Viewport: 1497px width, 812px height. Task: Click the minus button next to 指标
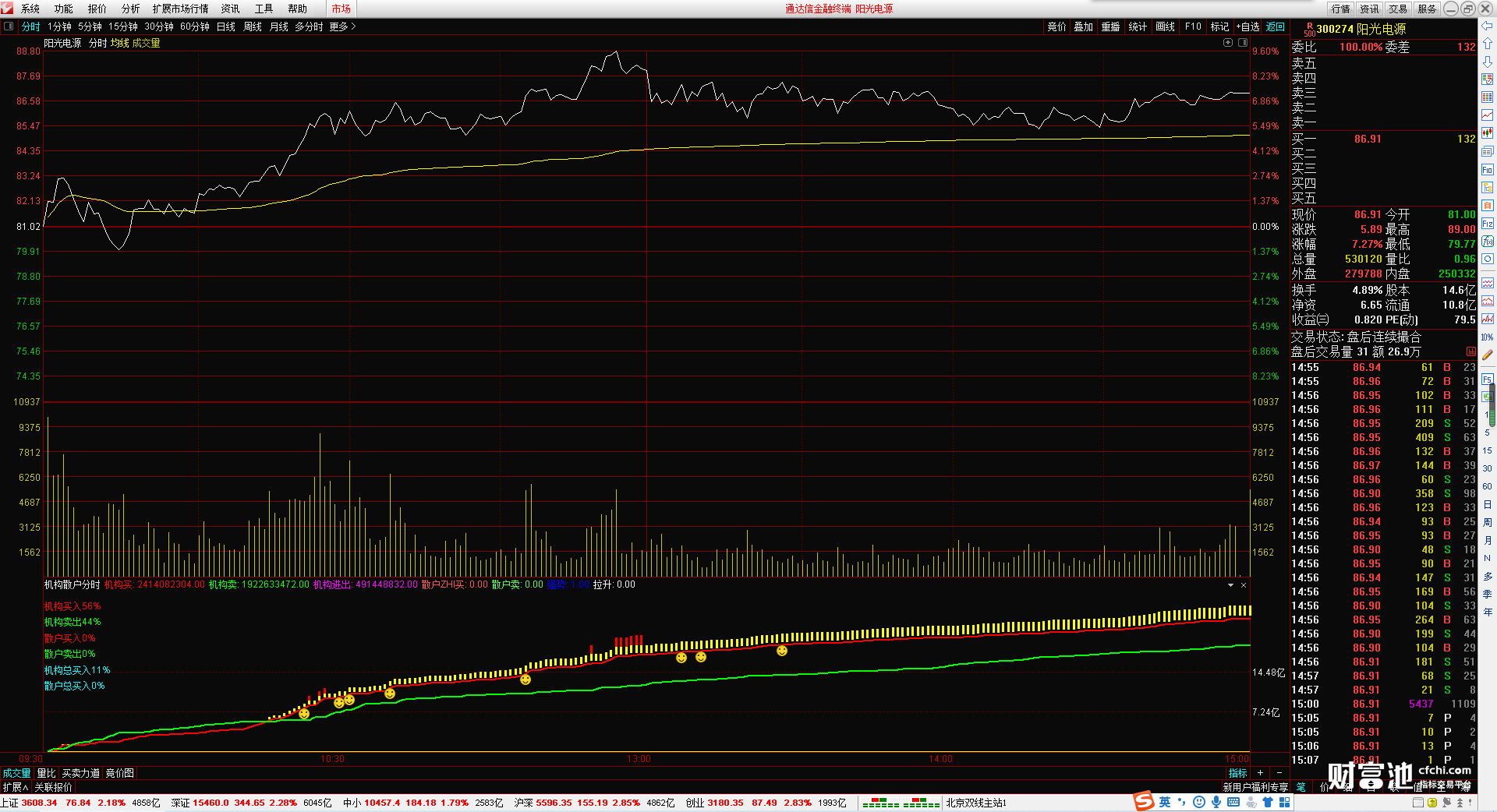click(1279, 773)
